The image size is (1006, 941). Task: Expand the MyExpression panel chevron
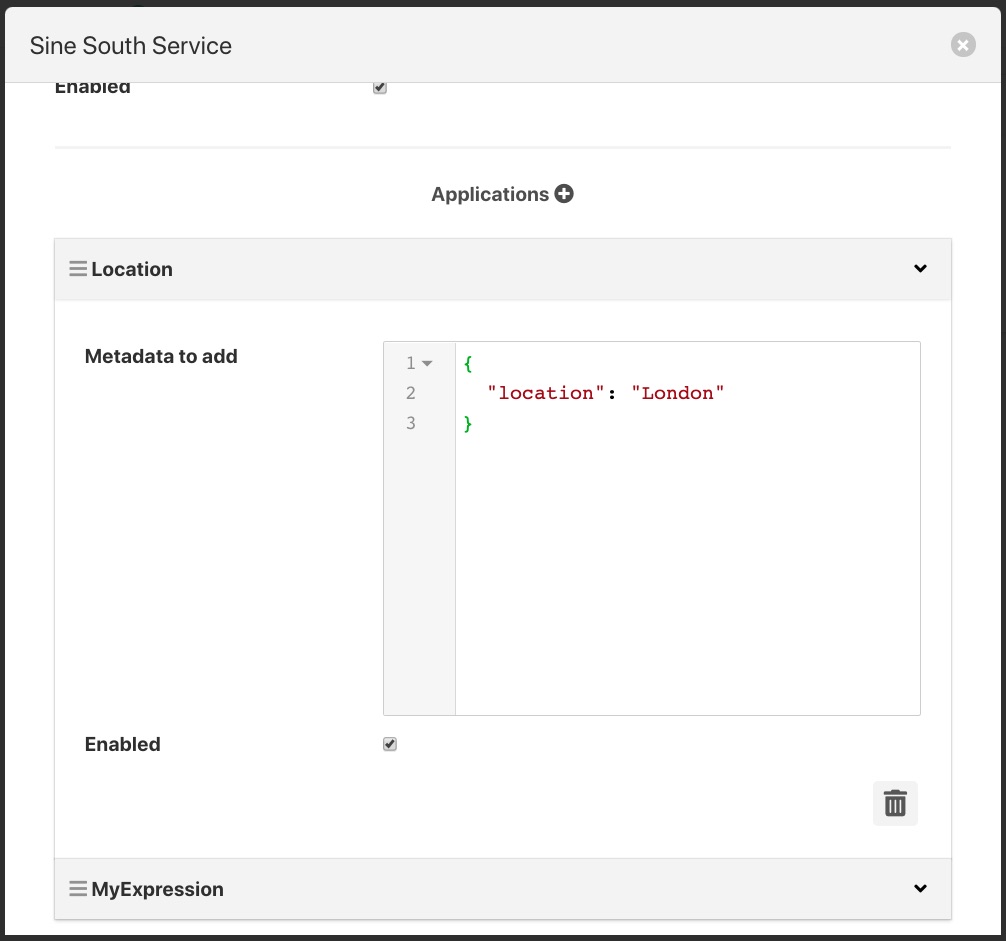920,889
